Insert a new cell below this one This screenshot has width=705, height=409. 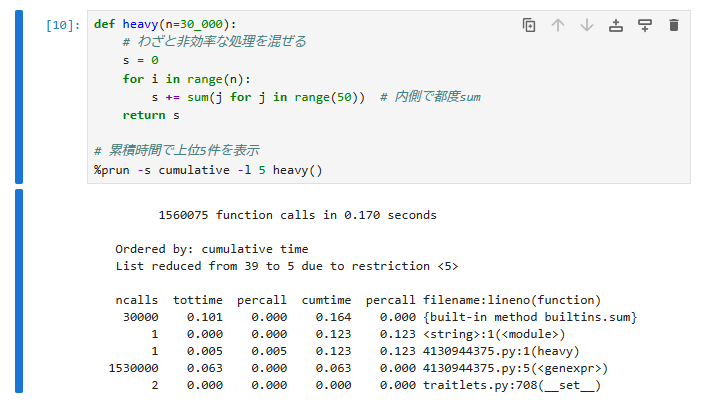[x=645, y=25]
